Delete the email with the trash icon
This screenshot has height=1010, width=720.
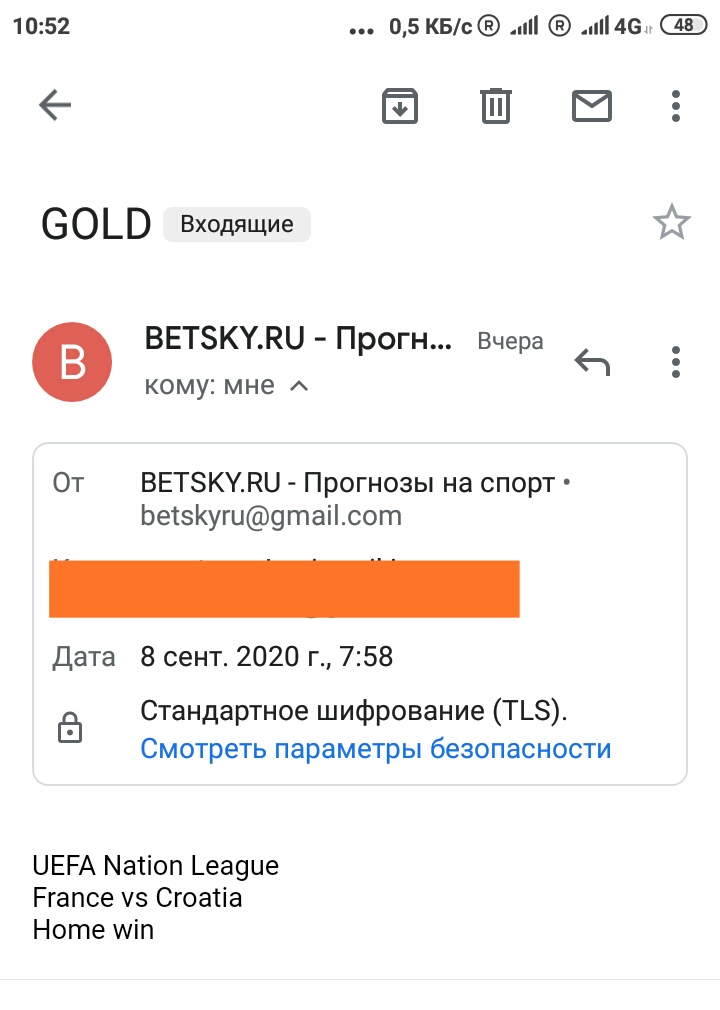[496, 106]
